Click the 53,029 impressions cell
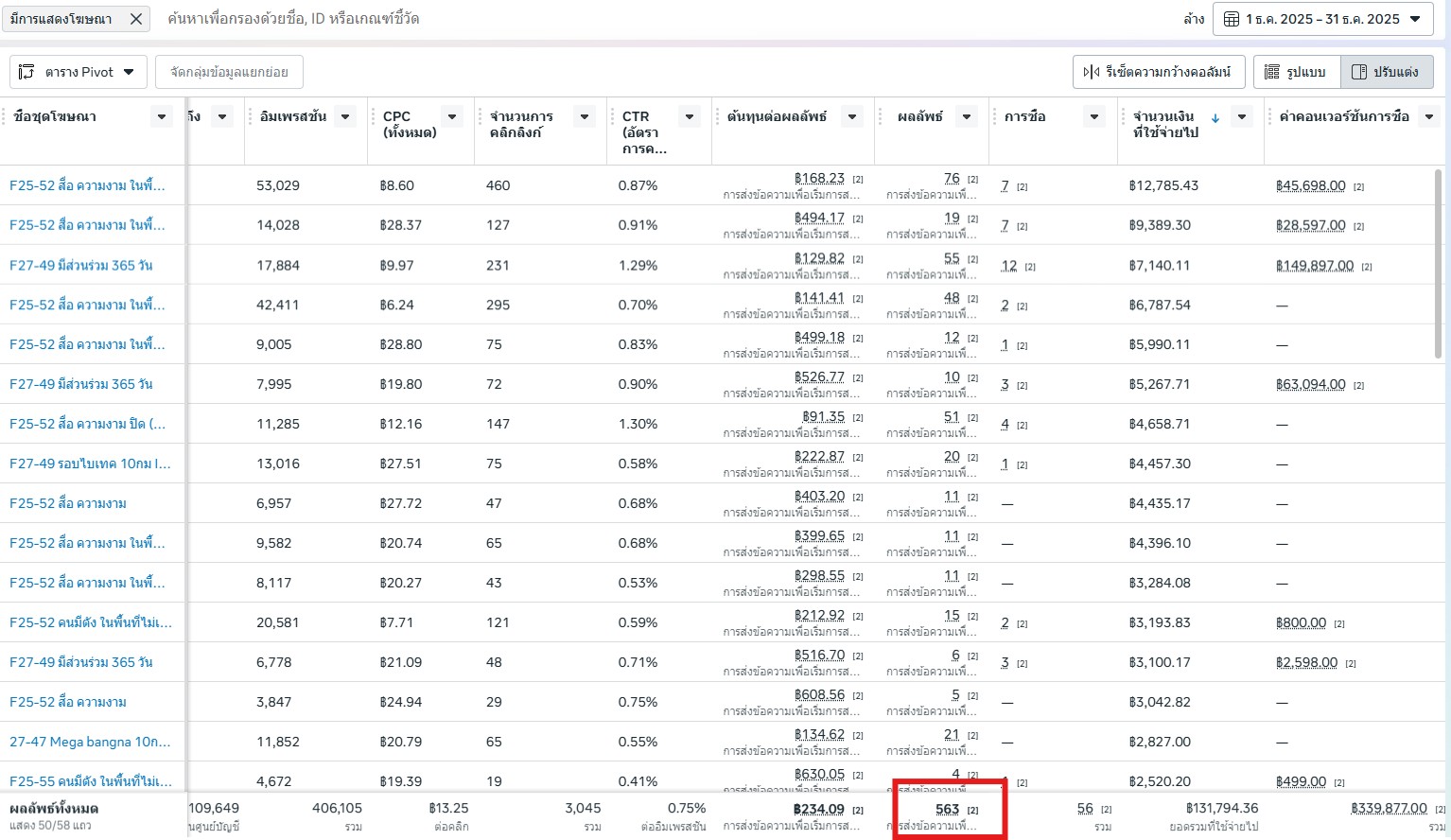 click(278, 185)
